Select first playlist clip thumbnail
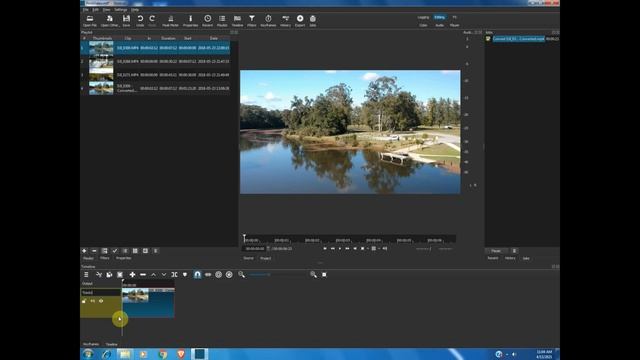The width and height of the screenshot is (640, 360). [x=101, y=47]
